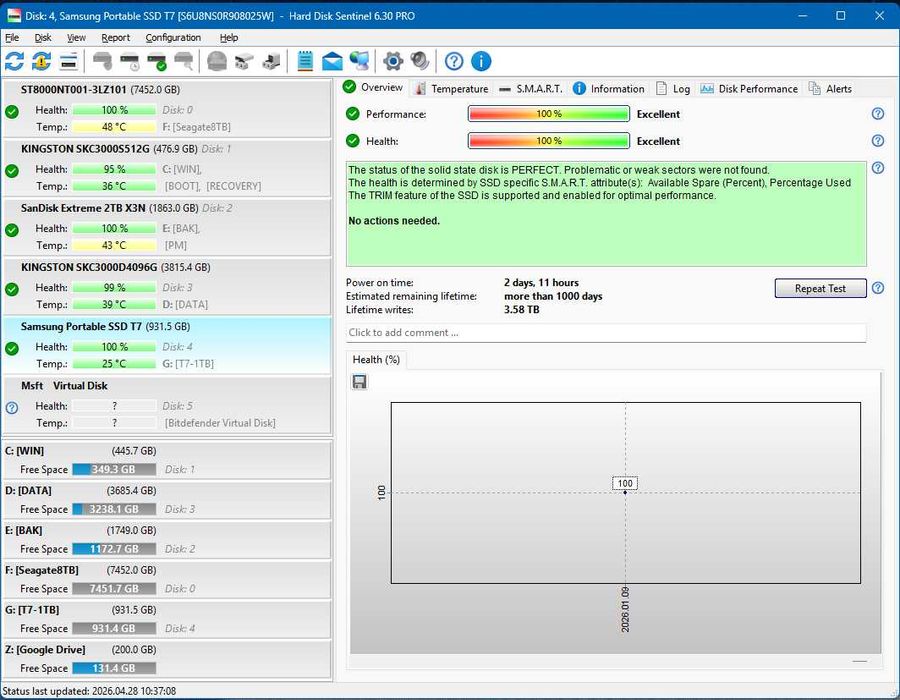The height and width of the screenshot is (700, 900).
Task: Select the Health (%) graph tab
Action: click(376, 360)
